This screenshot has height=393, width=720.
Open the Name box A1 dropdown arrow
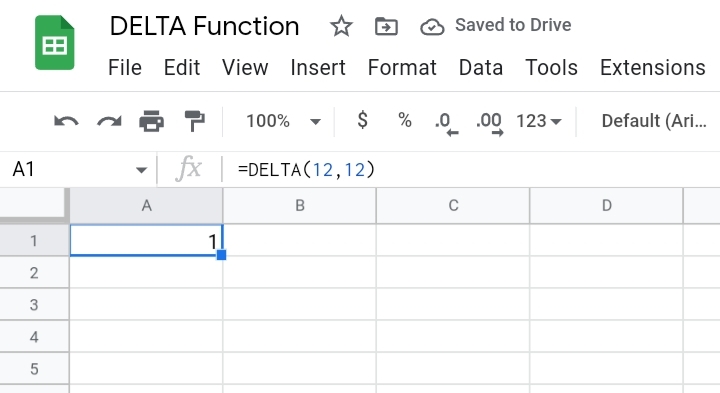(x=141, y=170)
